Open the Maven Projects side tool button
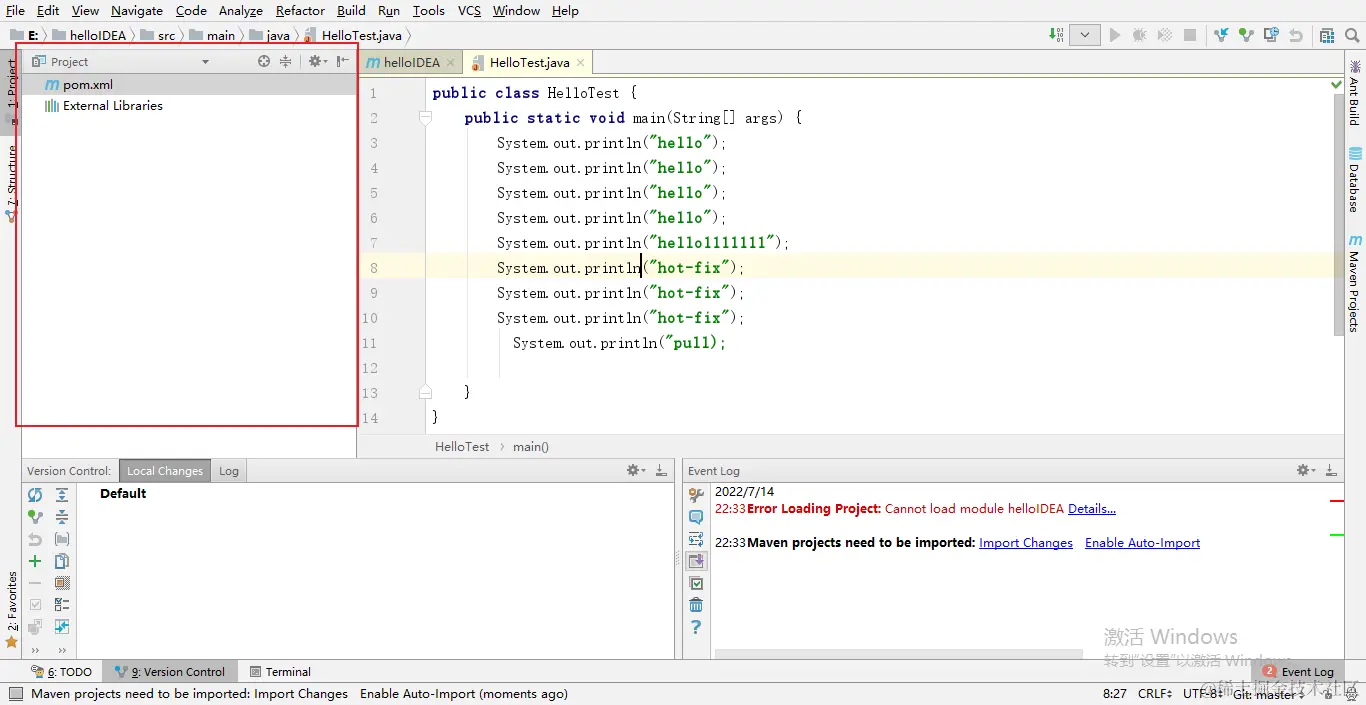1366x705 pixels. [x=1355, y=283]
